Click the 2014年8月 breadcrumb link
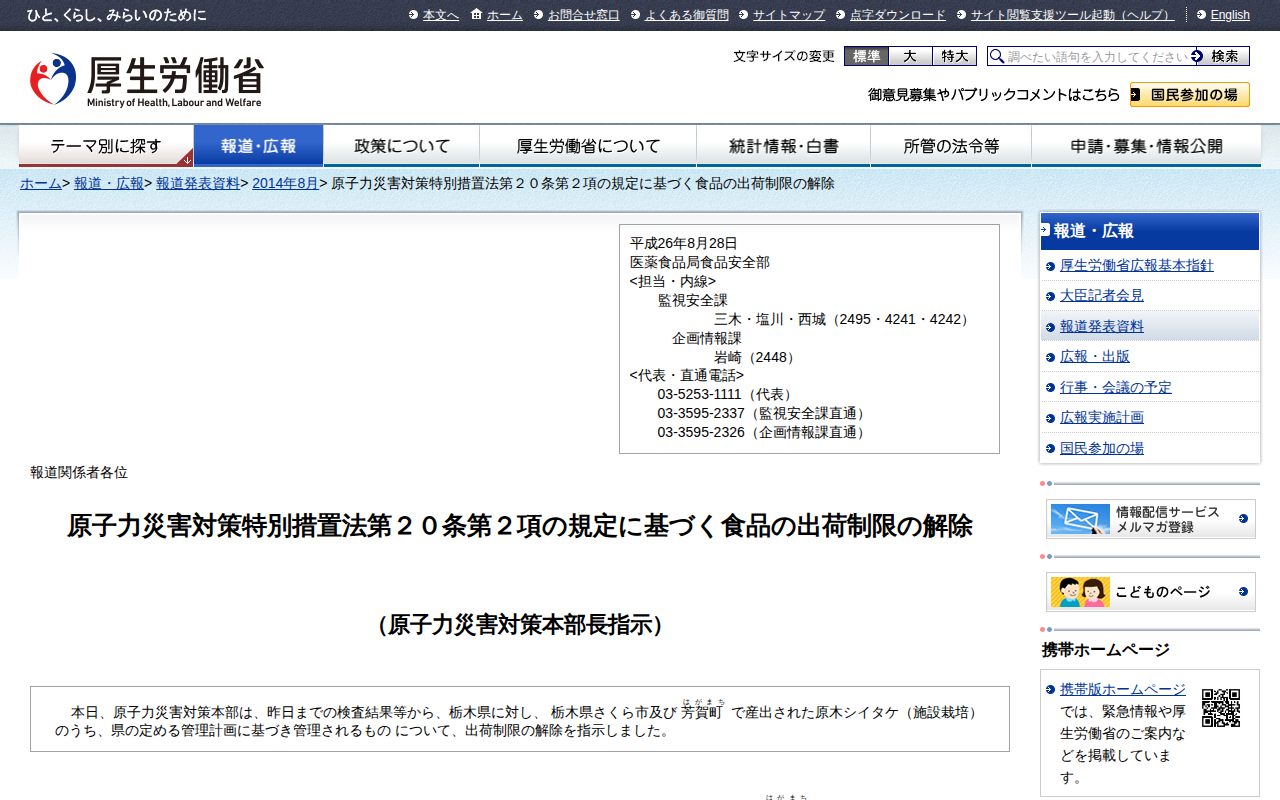The width and height of the screenshot is (1280, 800). [x=285, y=184]
